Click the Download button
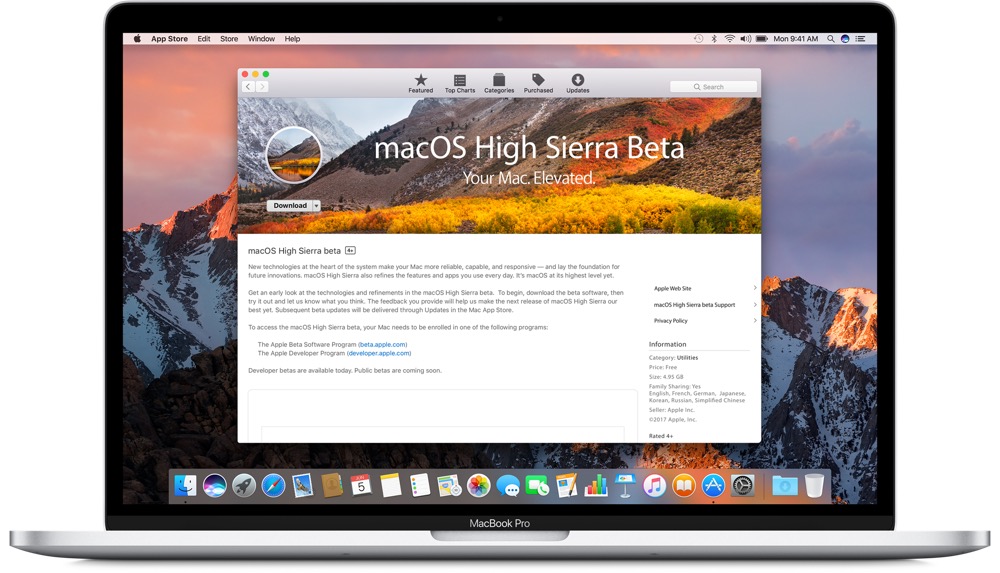1000x573 pixels. click(x=289, y=206)
